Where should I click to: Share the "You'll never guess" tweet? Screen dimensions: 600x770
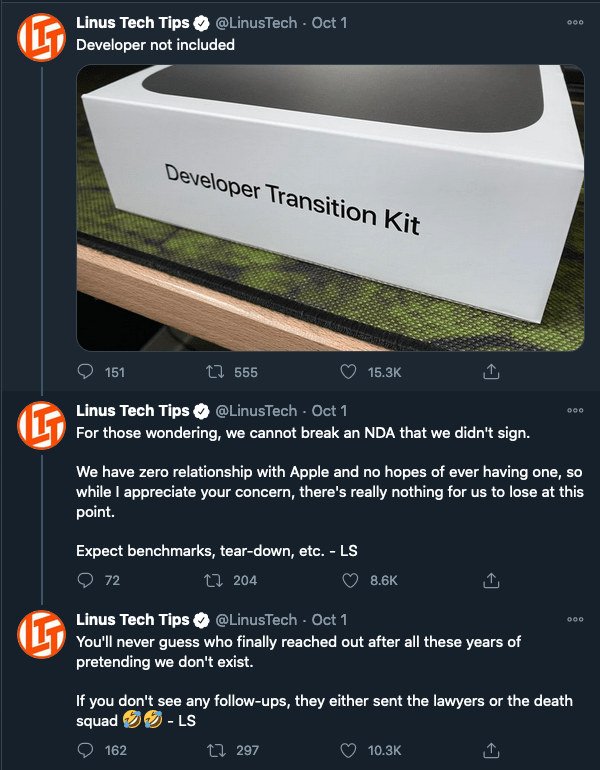point(491,750)
